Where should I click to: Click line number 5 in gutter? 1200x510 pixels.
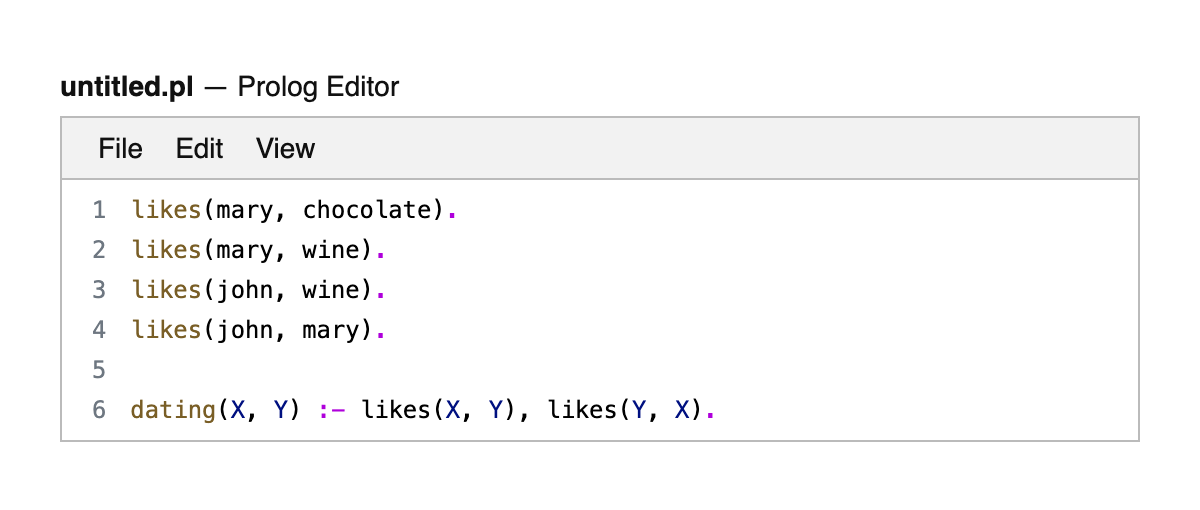[x=98, y=370]
